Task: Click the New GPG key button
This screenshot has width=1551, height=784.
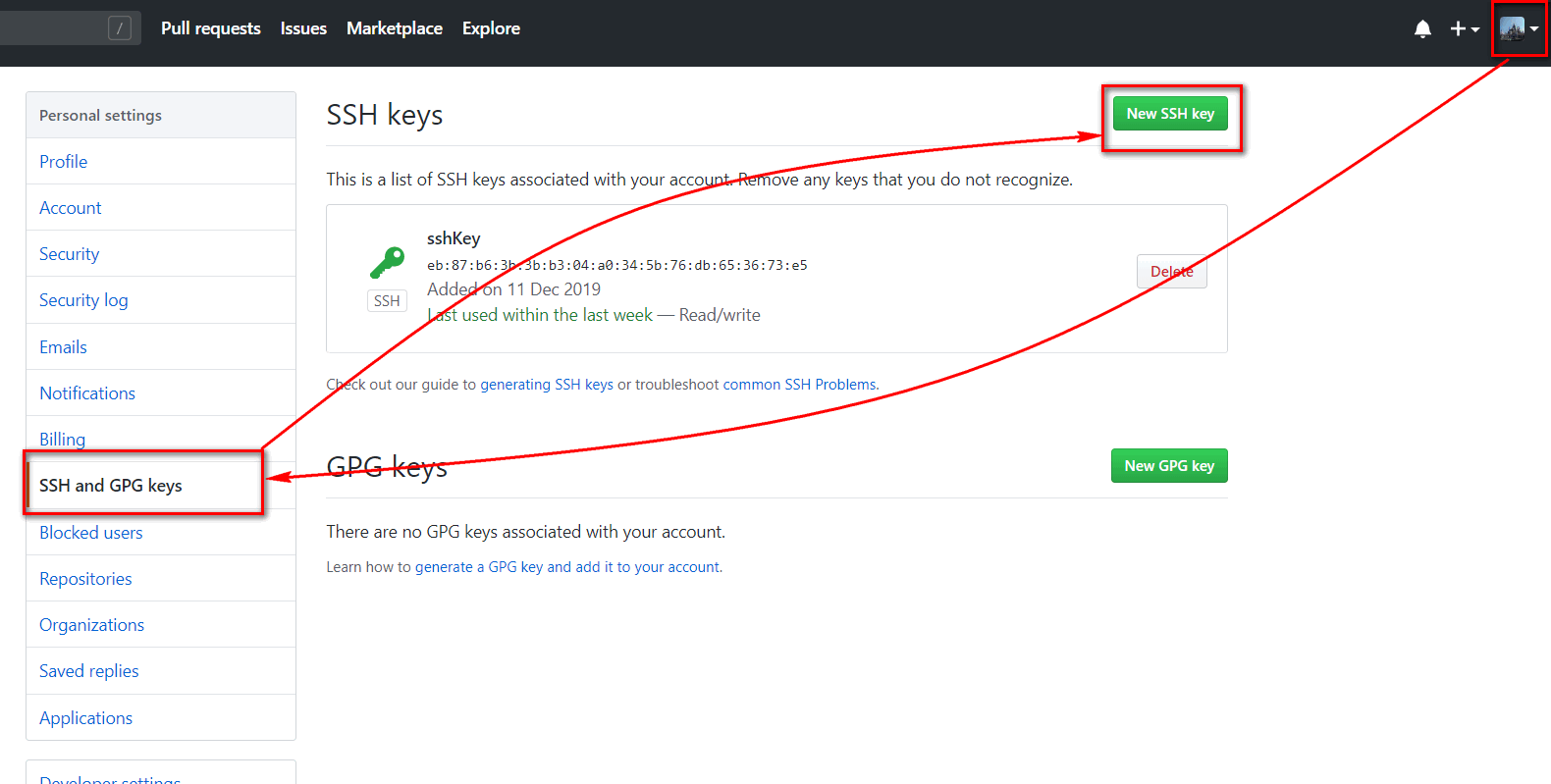Action: [1169, 466]
